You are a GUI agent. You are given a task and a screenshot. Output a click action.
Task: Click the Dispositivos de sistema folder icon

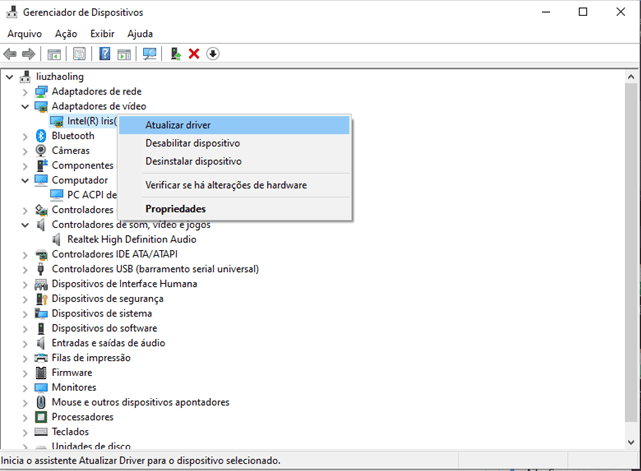41,314
